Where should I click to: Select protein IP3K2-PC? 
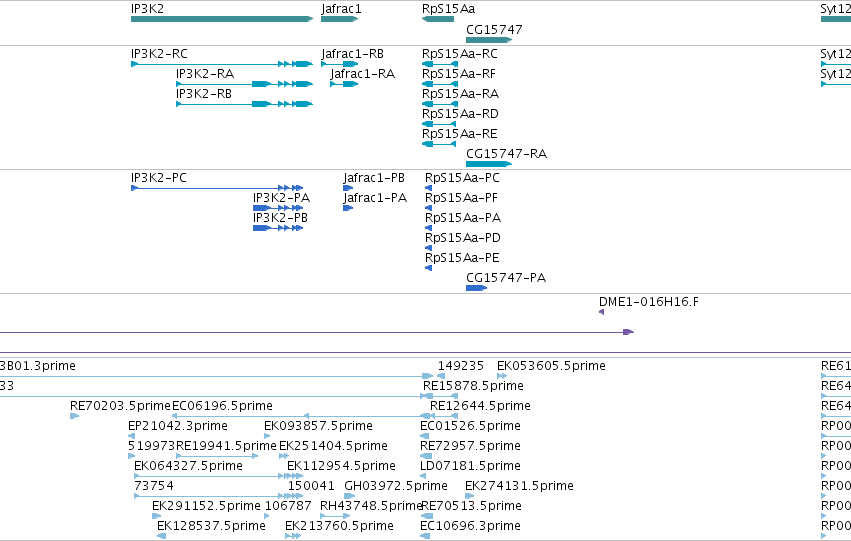pyautogui.click(x=217, y=188)
